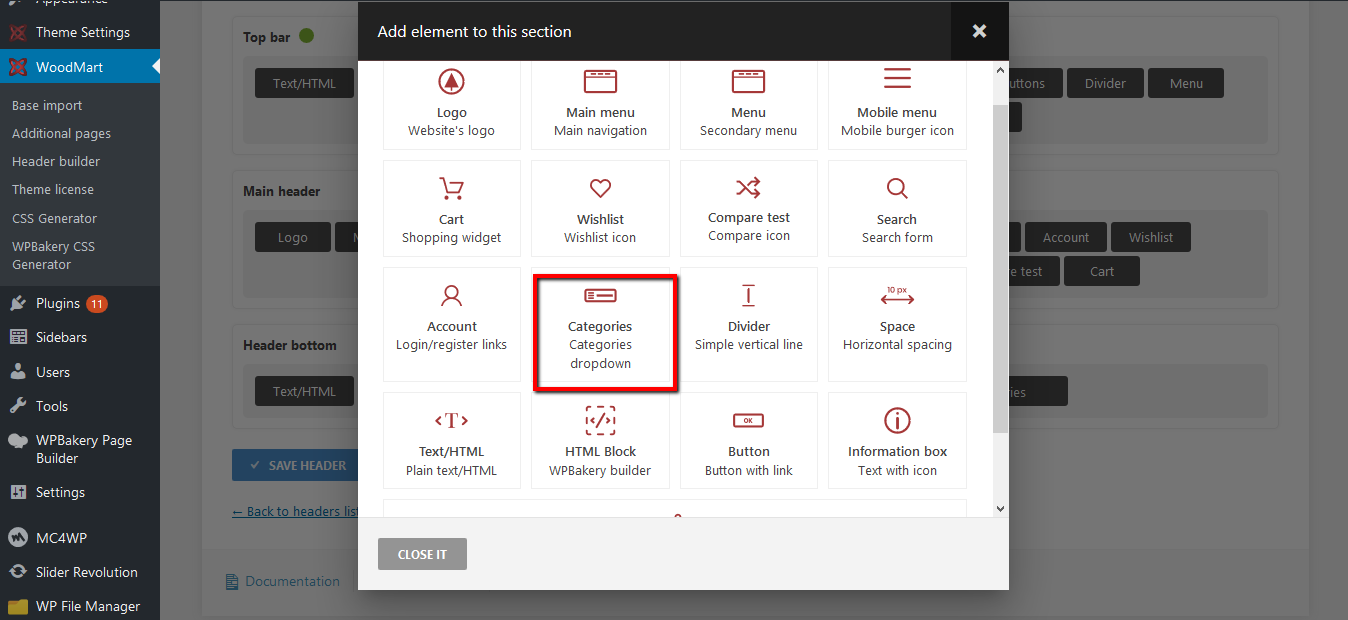Open Theme license submenu item
The height and width of the screenshot is (620, 1348).
pyautogui.click(x=53, y=189)
